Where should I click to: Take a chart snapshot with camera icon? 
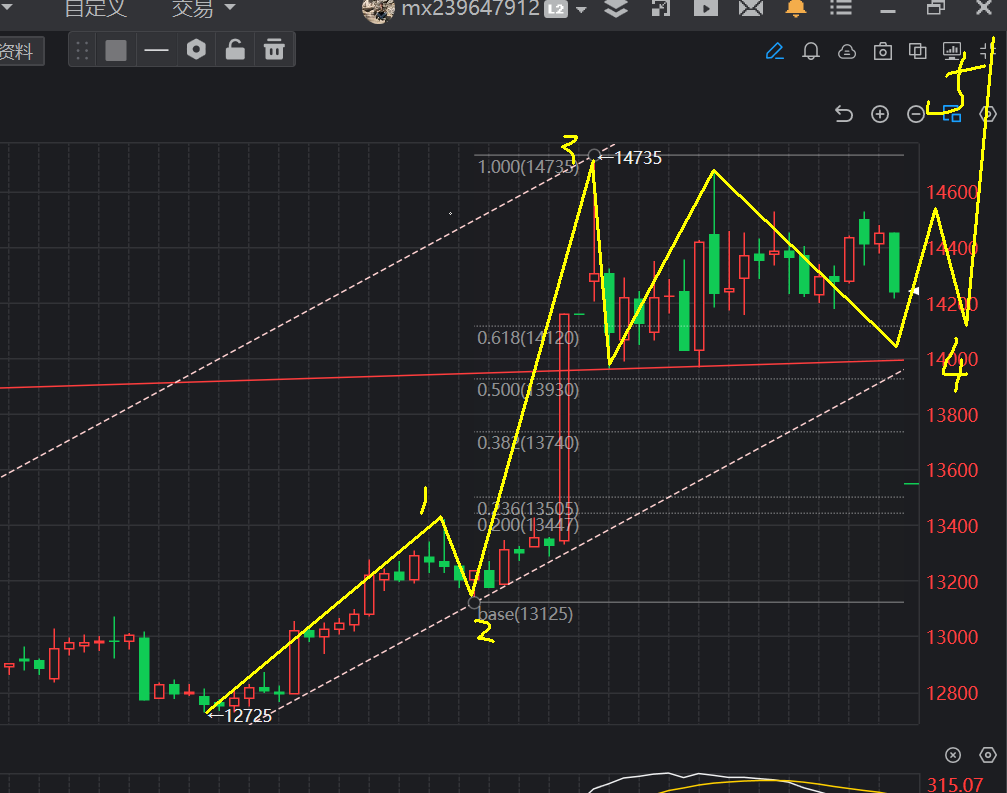coord(882,51)
